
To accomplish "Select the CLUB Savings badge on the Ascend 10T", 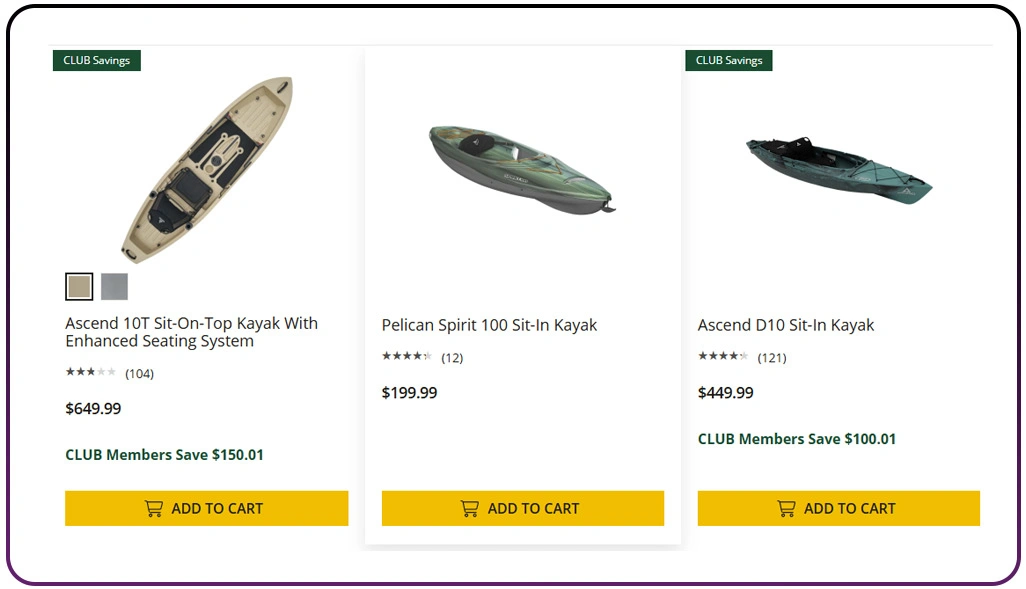I will coord(96,60).
